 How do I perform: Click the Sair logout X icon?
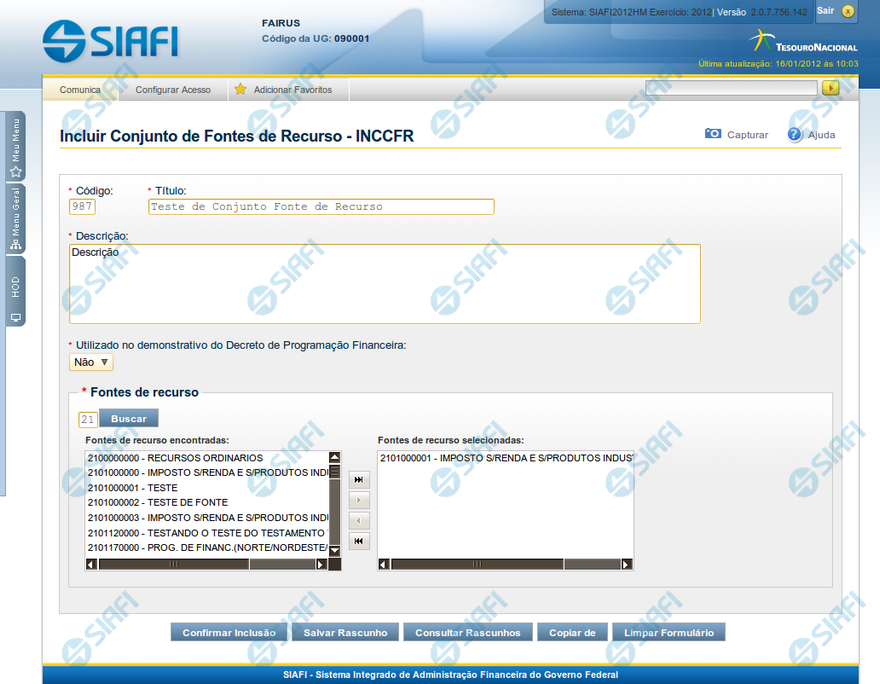click(x=848, y=11)
